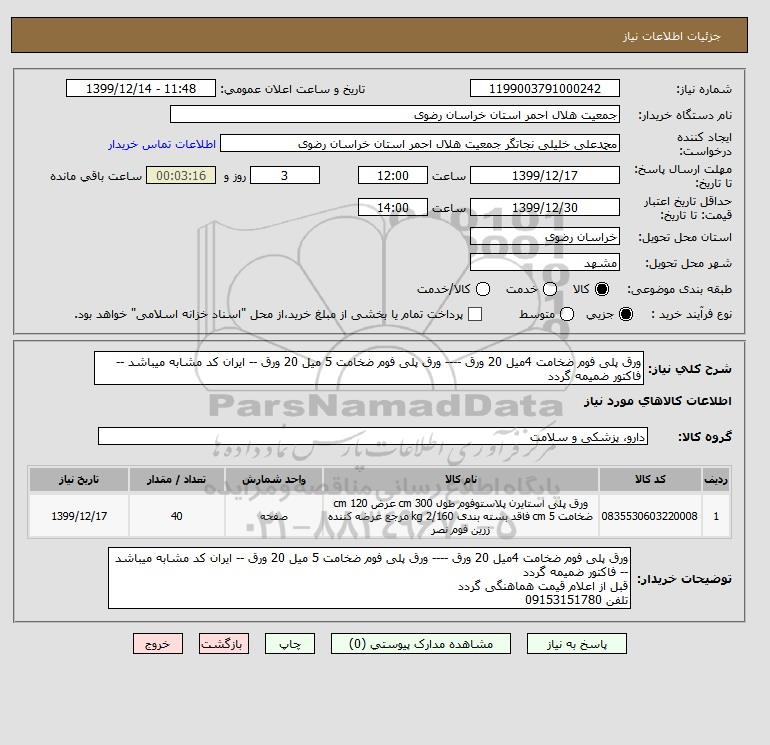
Task: Click unit cell صفحه
Action: click(274, 516)
